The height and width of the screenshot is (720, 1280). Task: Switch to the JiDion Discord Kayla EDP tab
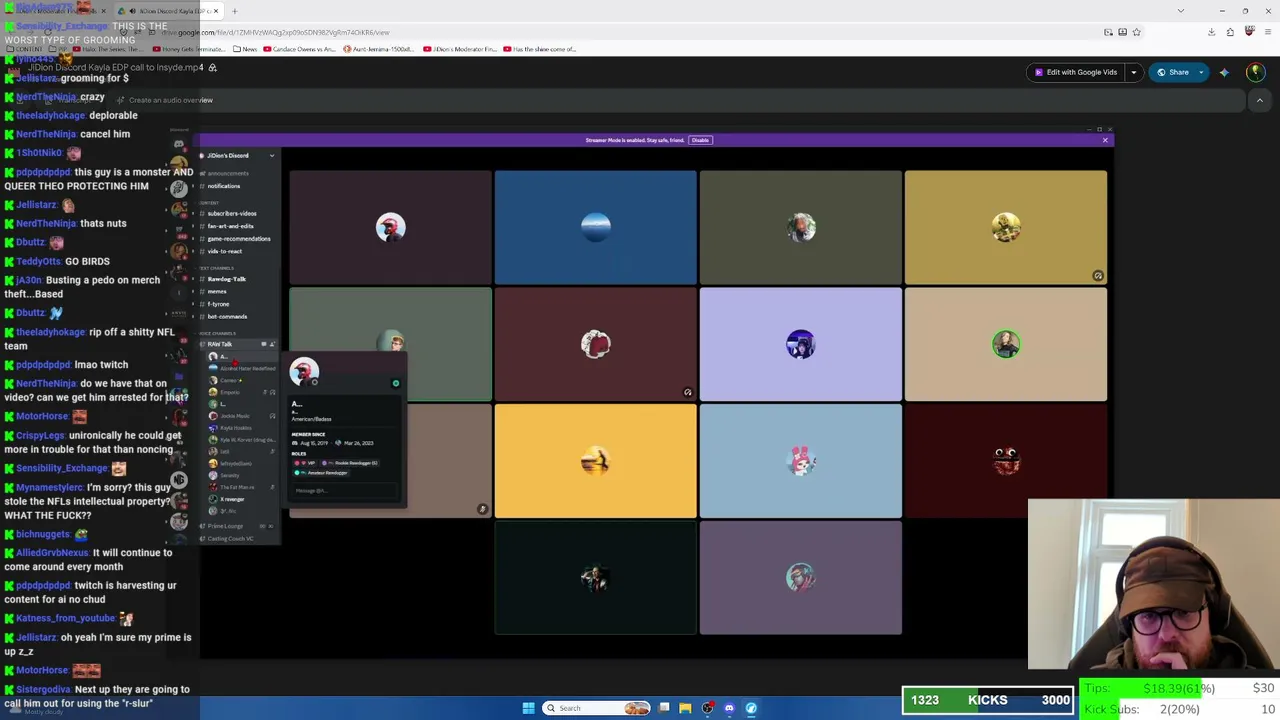coord(168,11)
